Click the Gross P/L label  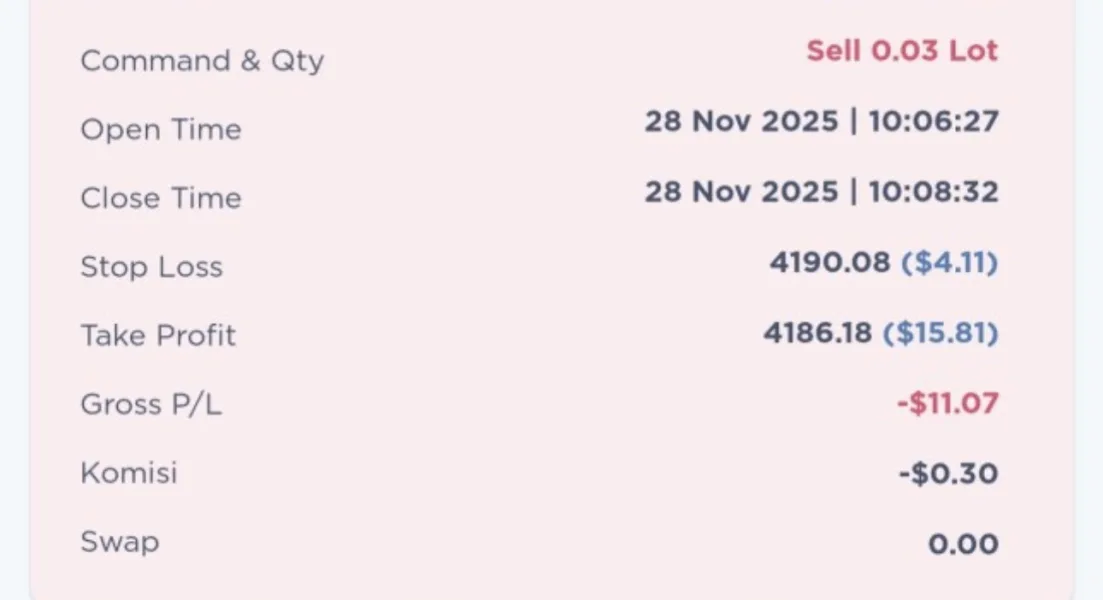click(x=151, y=404)
